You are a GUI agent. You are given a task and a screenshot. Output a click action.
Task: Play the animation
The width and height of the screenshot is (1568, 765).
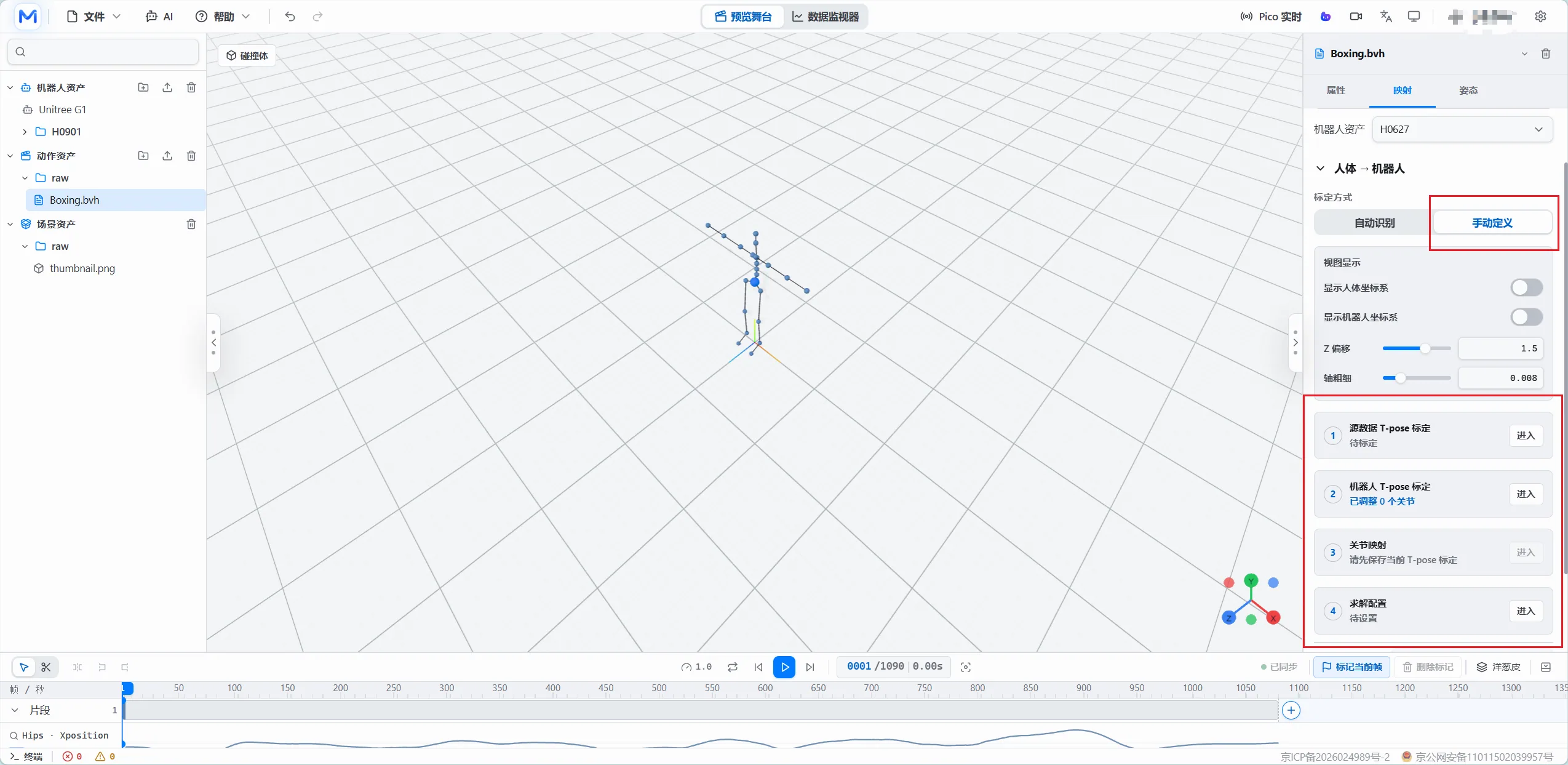[784, 667]
